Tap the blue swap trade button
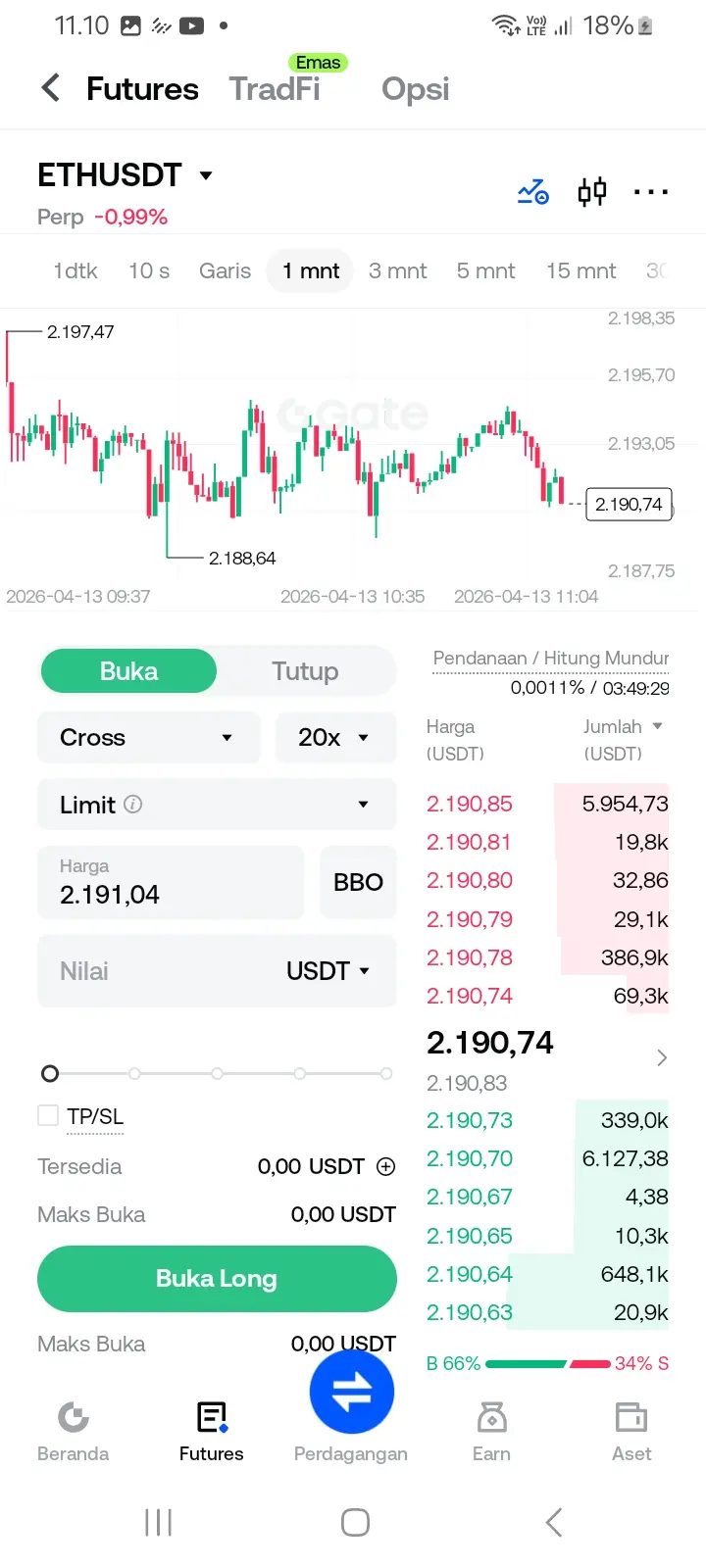 point(352,1392)
